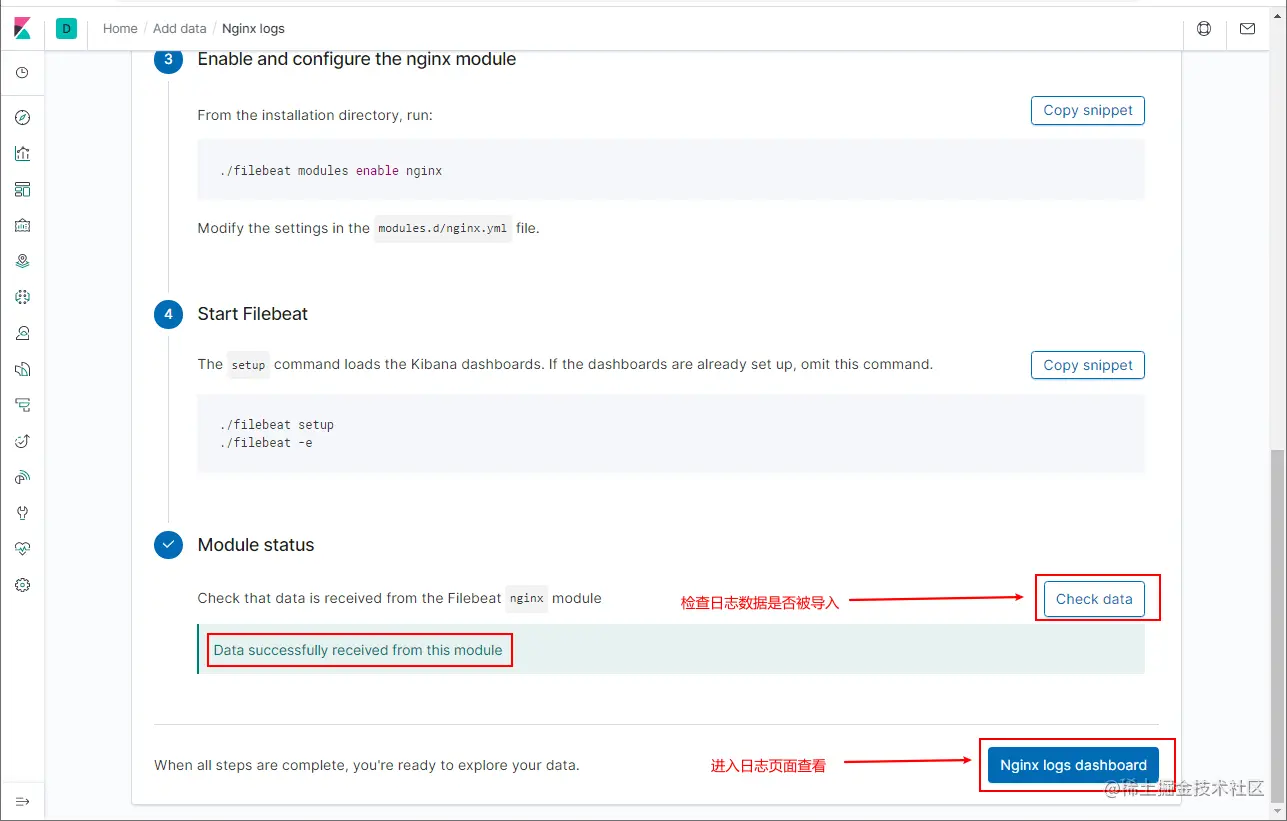
Task: Open Machine Learning icon in sidebar
Action: coord(22,297)
